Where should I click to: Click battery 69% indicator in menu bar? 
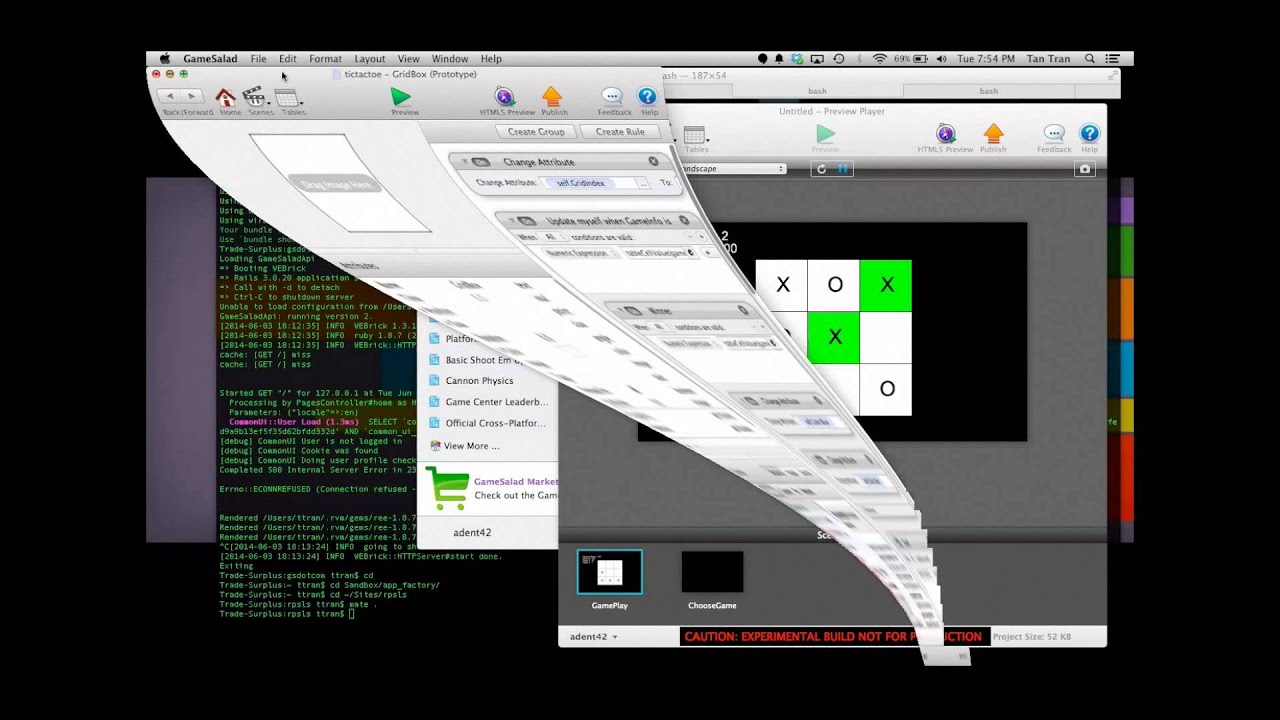click(x=911, y=59)
